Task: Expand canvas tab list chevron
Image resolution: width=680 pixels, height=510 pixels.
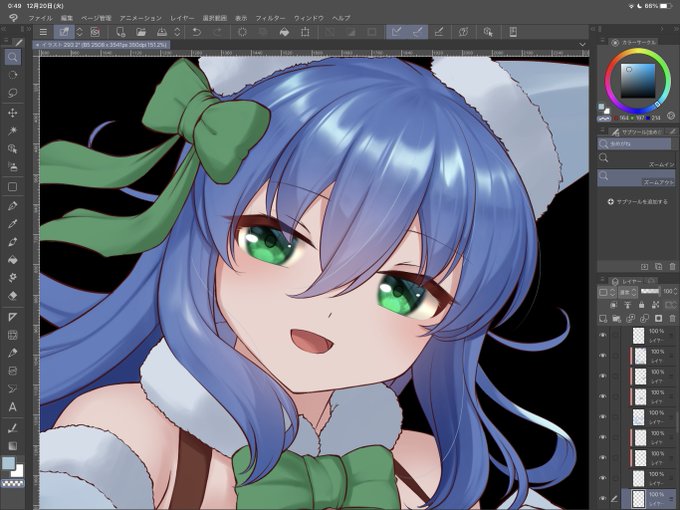Action: pos(582,45)
